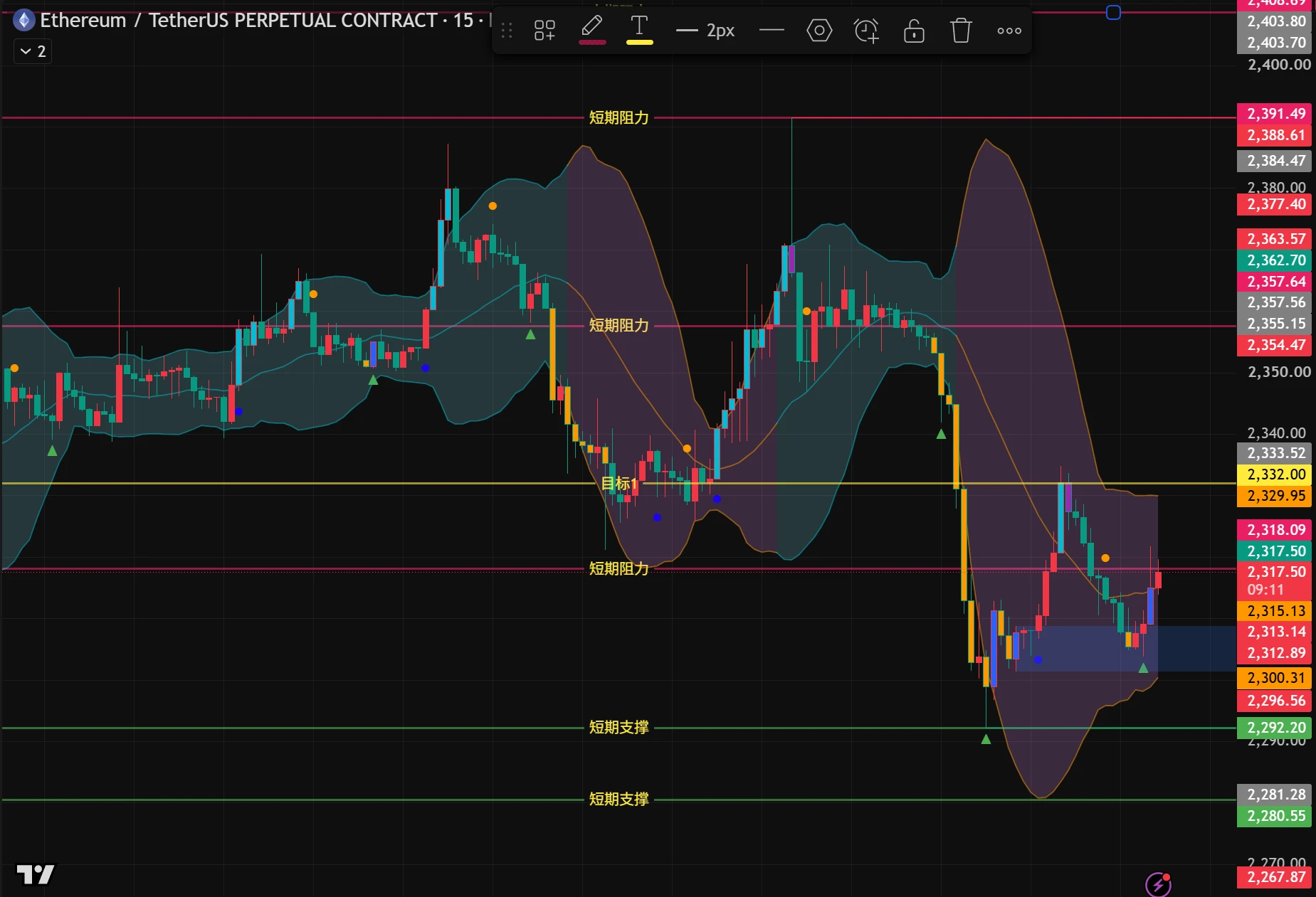Collapse the indicator legend chevron labeled 2
The height and width of the screenshot is (897, 1316).
pyautogui.click(x=33, y=51)
